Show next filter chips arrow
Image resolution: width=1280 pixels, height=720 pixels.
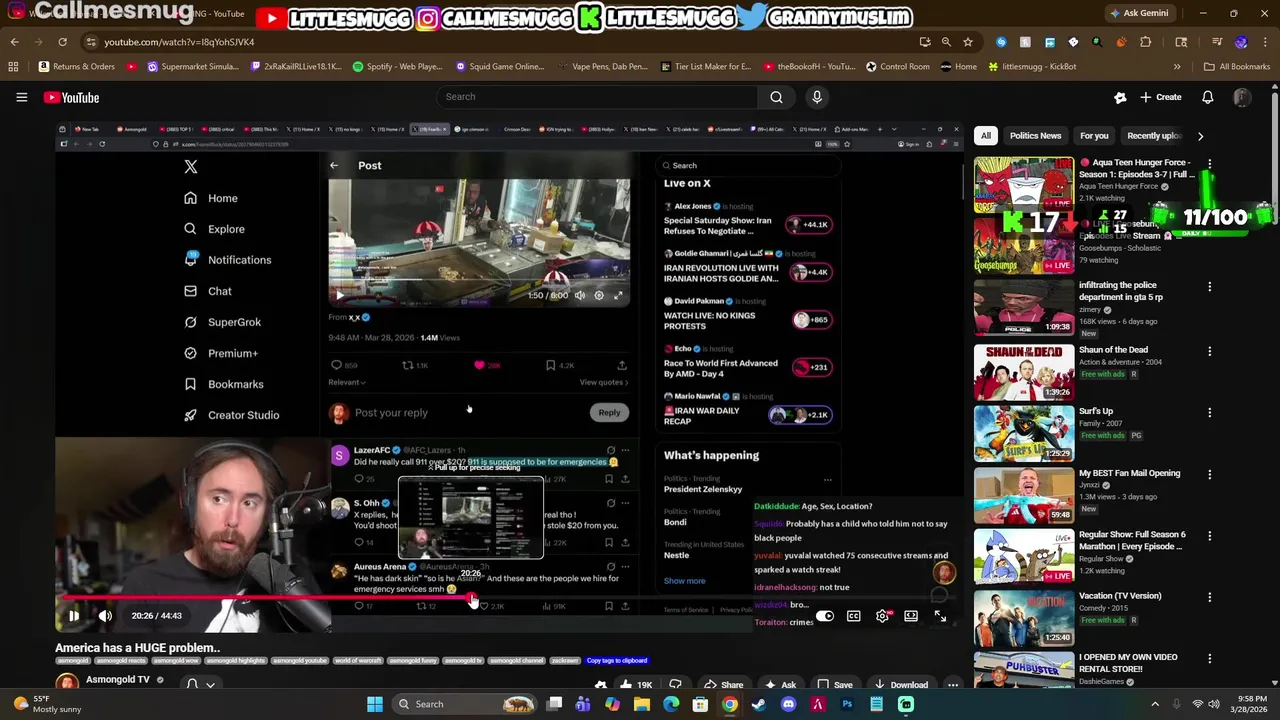(1200, 136)
